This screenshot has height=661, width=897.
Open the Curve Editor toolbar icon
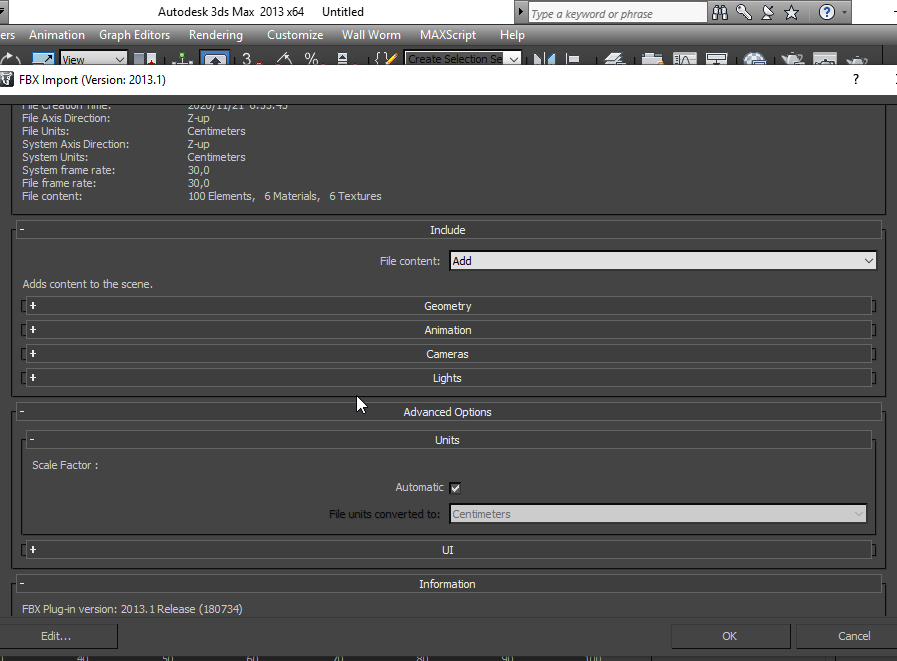coord(684,59)
